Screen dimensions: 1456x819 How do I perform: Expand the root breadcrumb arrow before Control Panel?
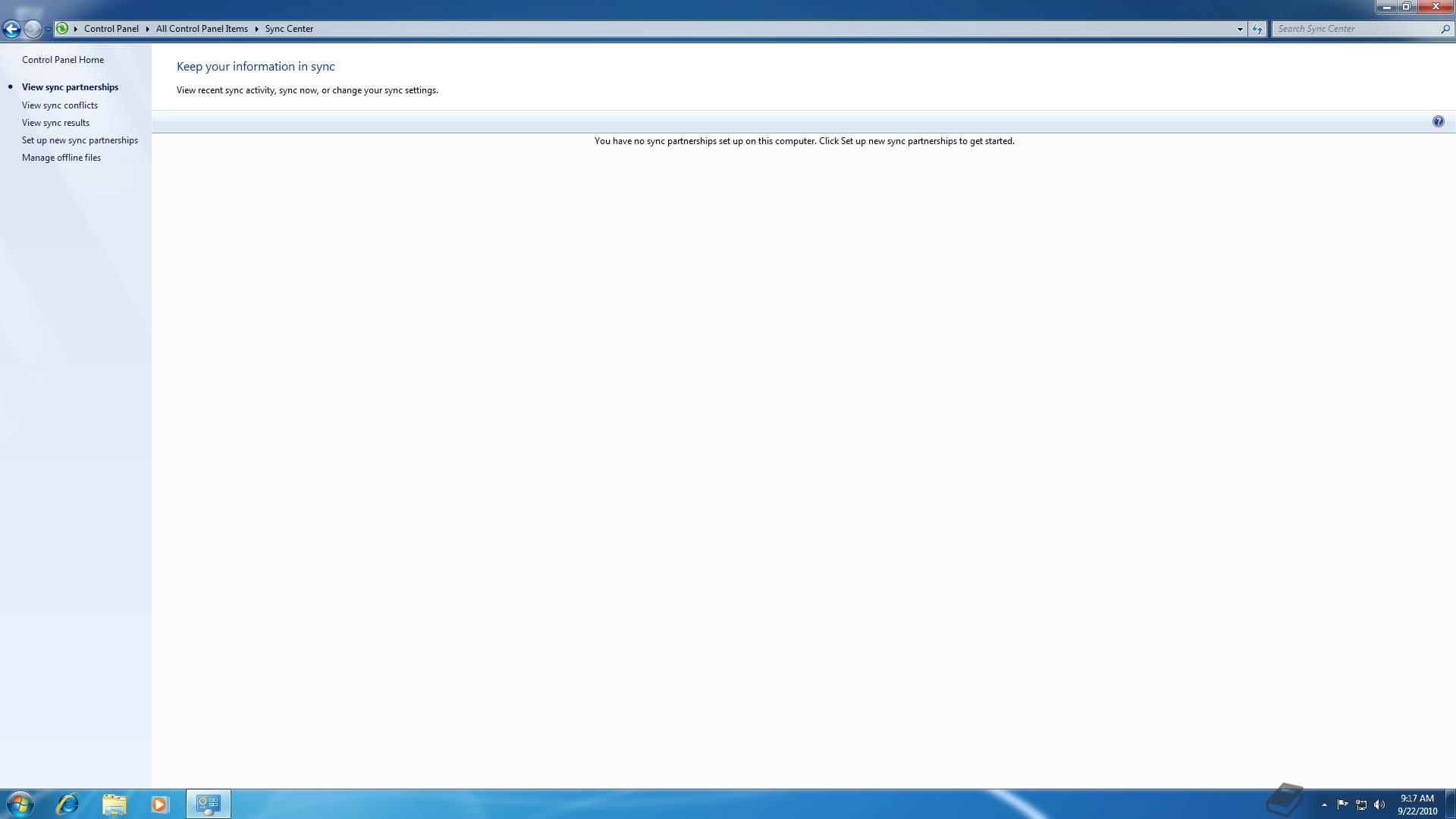point(76,29)
